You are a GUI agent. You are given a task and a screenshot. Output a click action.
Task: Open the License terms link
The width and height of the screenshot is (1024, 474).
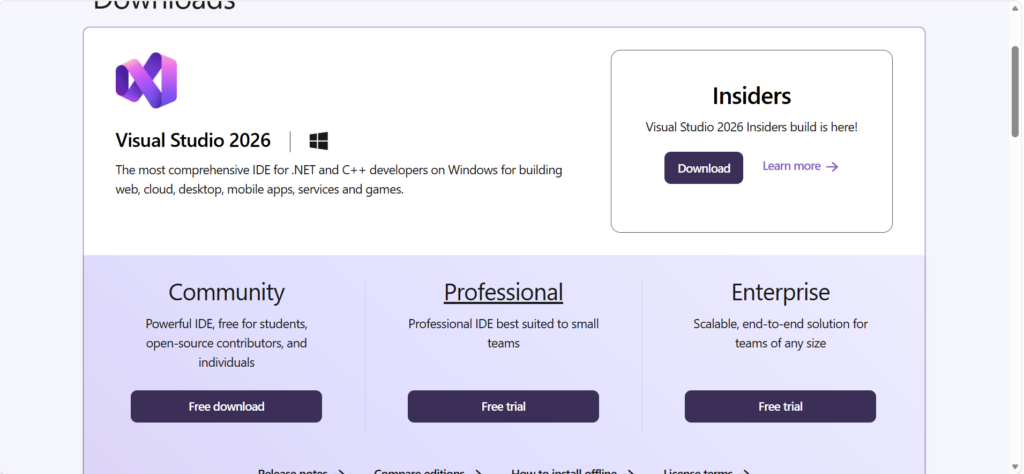click(x=707, y=471)
